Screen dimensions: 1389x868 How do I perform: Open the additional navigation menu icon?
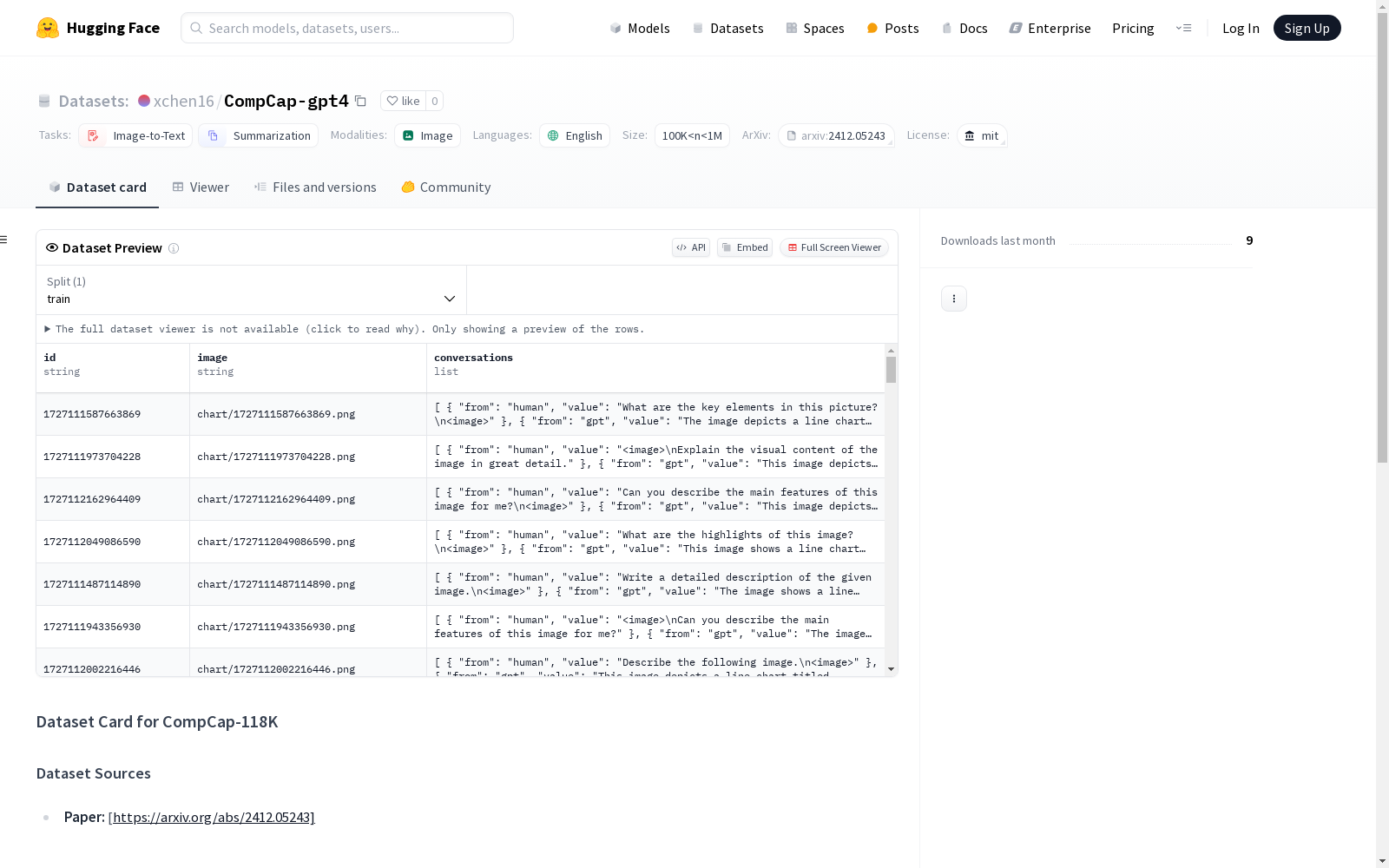(1183, 28)
